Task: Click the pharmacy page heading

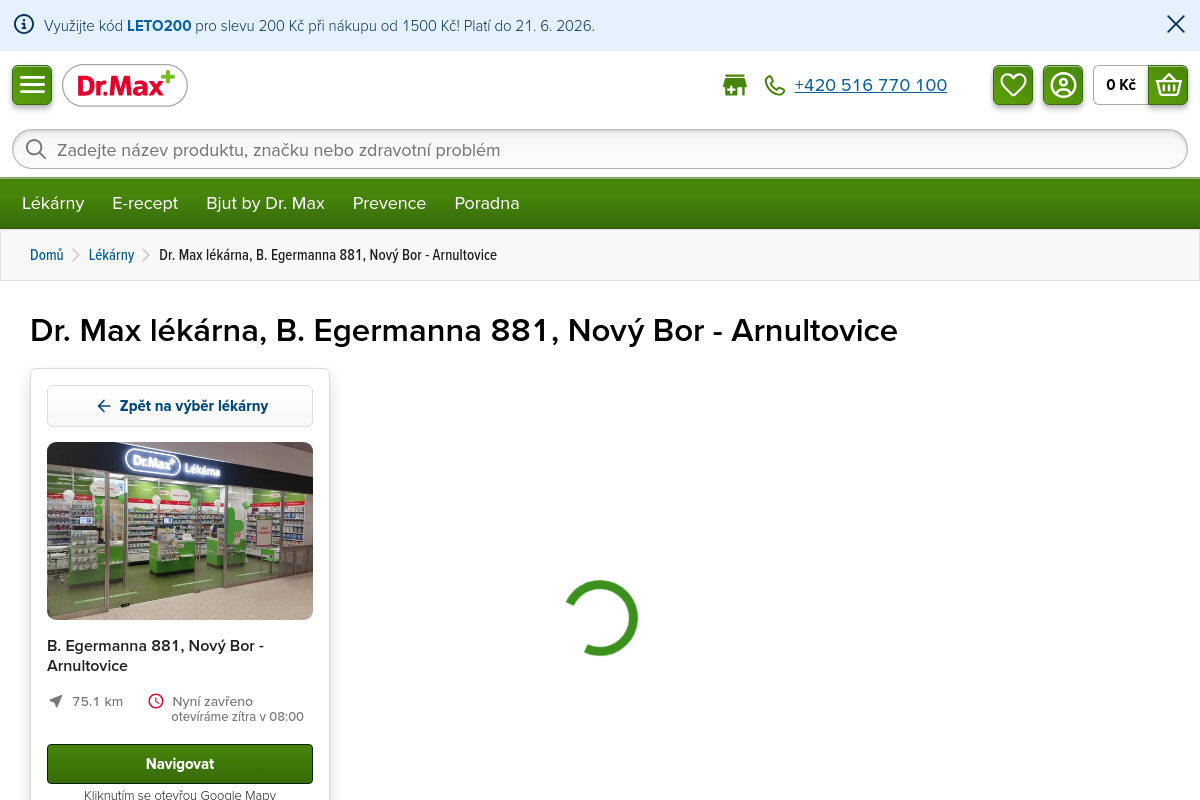Action: 464,330
